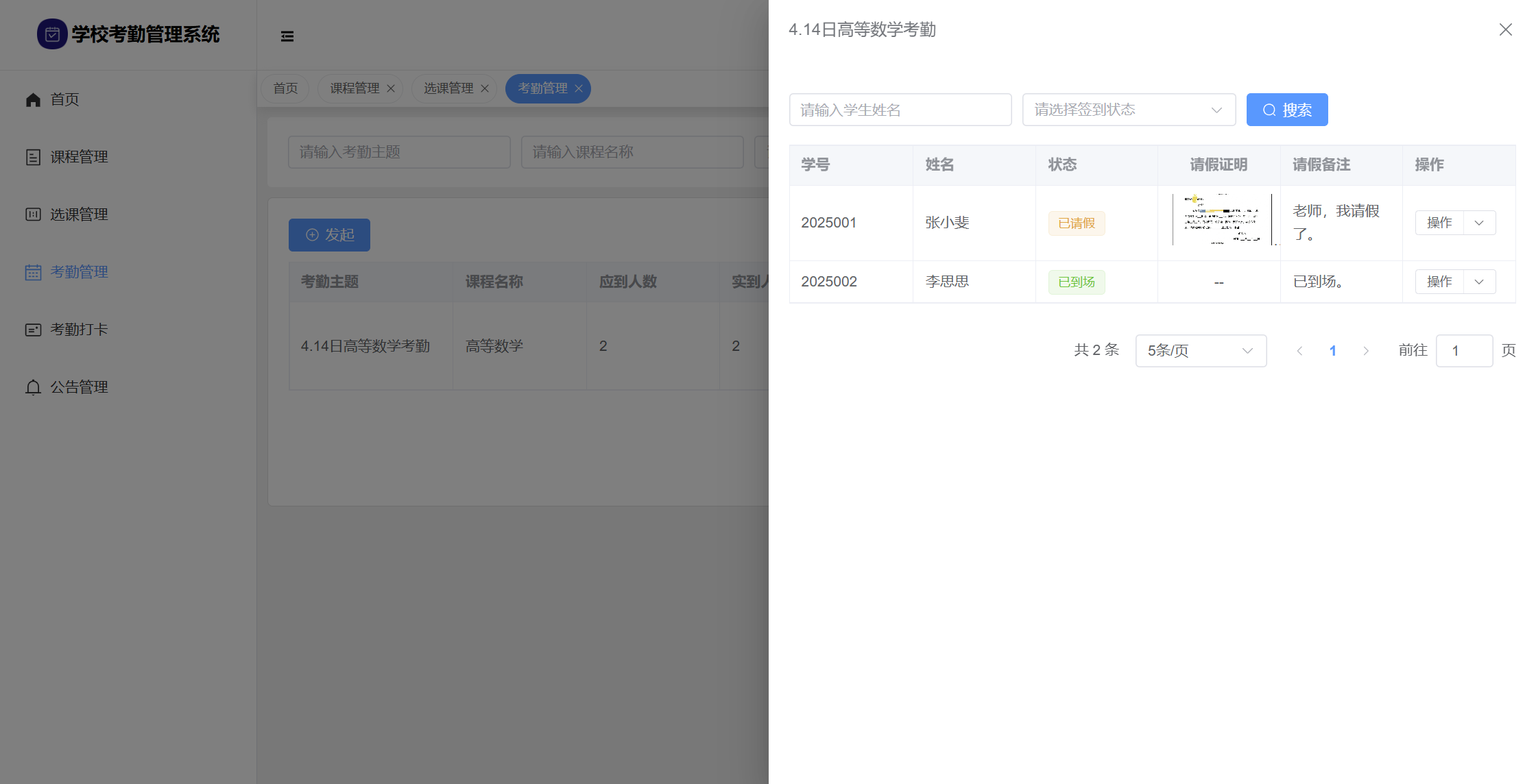Viewport: 1536px width, 784px height.
Task: Open 考勤管理 in the sidebar menu
Action: coord(79,272)
